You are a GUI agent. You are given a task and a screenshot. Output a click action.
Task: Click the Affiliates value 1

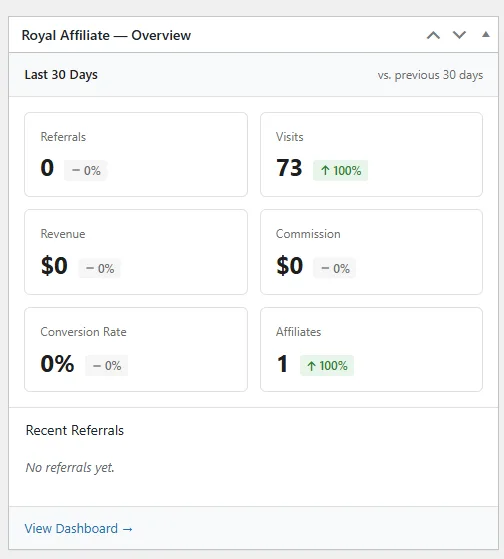282,364
